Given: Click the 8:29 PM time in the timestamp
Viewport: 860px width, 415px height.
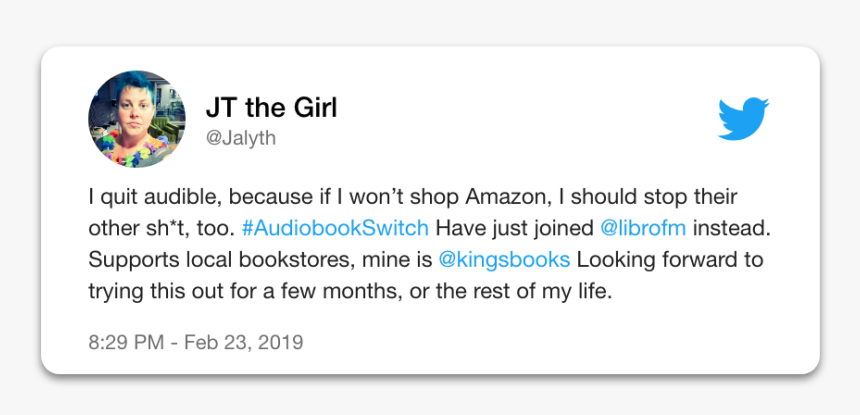Looking at the screenshot, I should tap(126, 343).
